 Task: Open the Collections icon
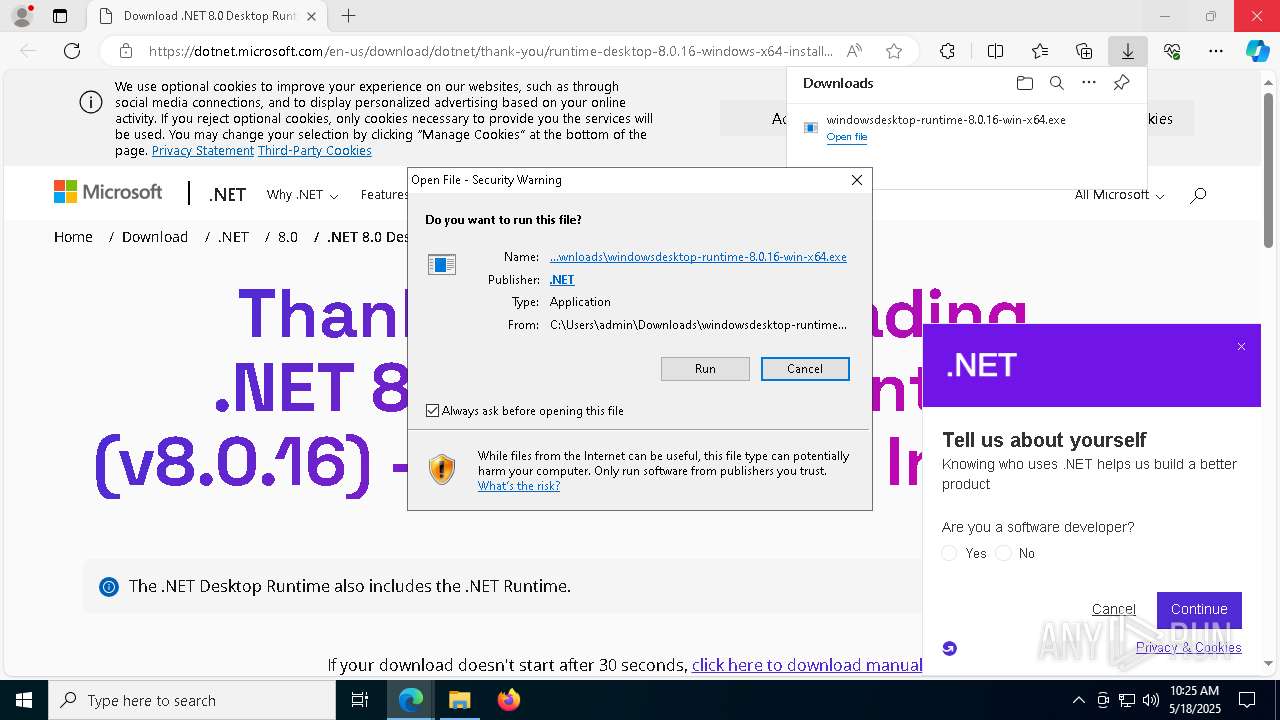pos(1084,51)
